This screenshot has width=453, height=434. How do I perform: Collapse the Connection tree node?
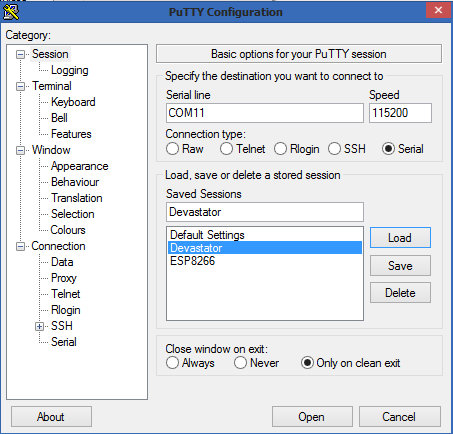pyautogui.click(x=20, y=246)
